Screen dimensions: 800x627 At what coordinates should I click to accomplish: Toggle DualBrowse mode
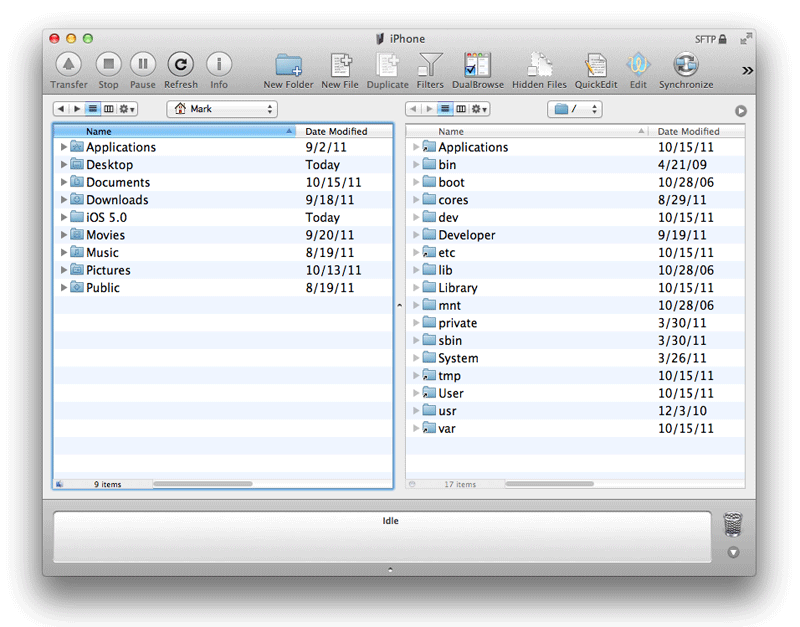coord(478,65)
